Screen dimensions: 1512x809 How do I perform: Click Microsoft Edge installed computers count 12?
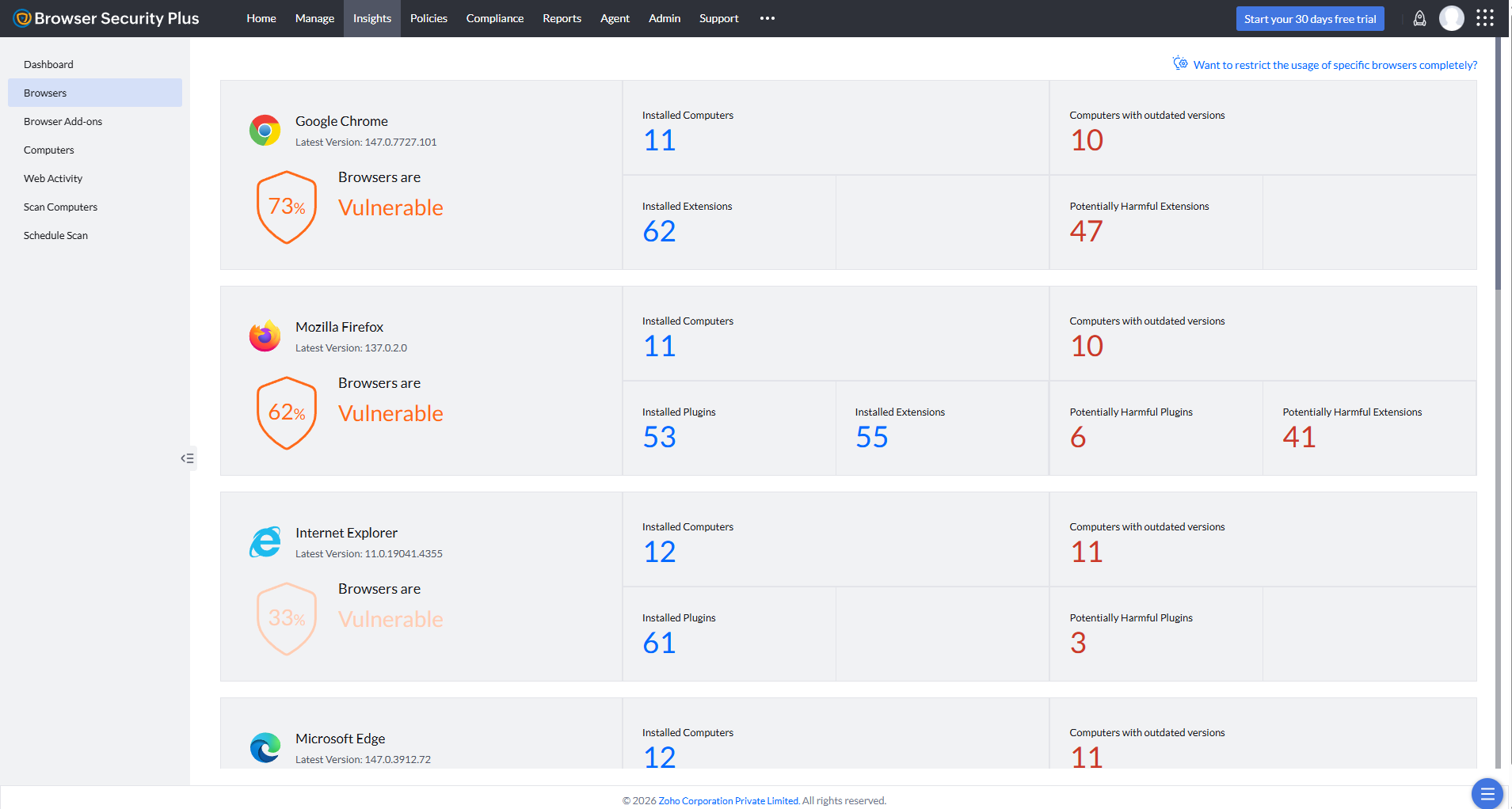click(659, 757)
